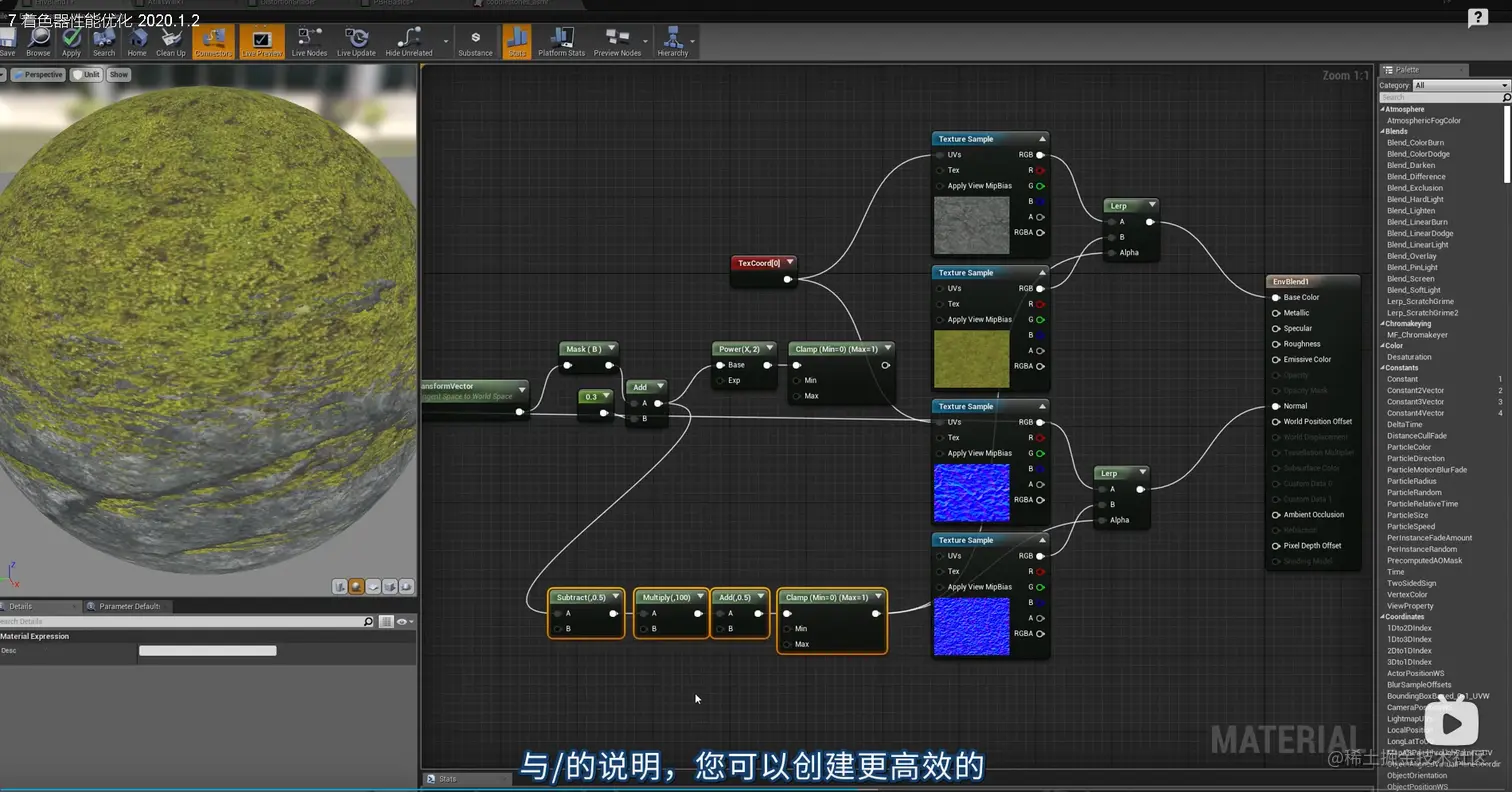
Task: Select the cube preview mesh button
Action: point(389,587)
